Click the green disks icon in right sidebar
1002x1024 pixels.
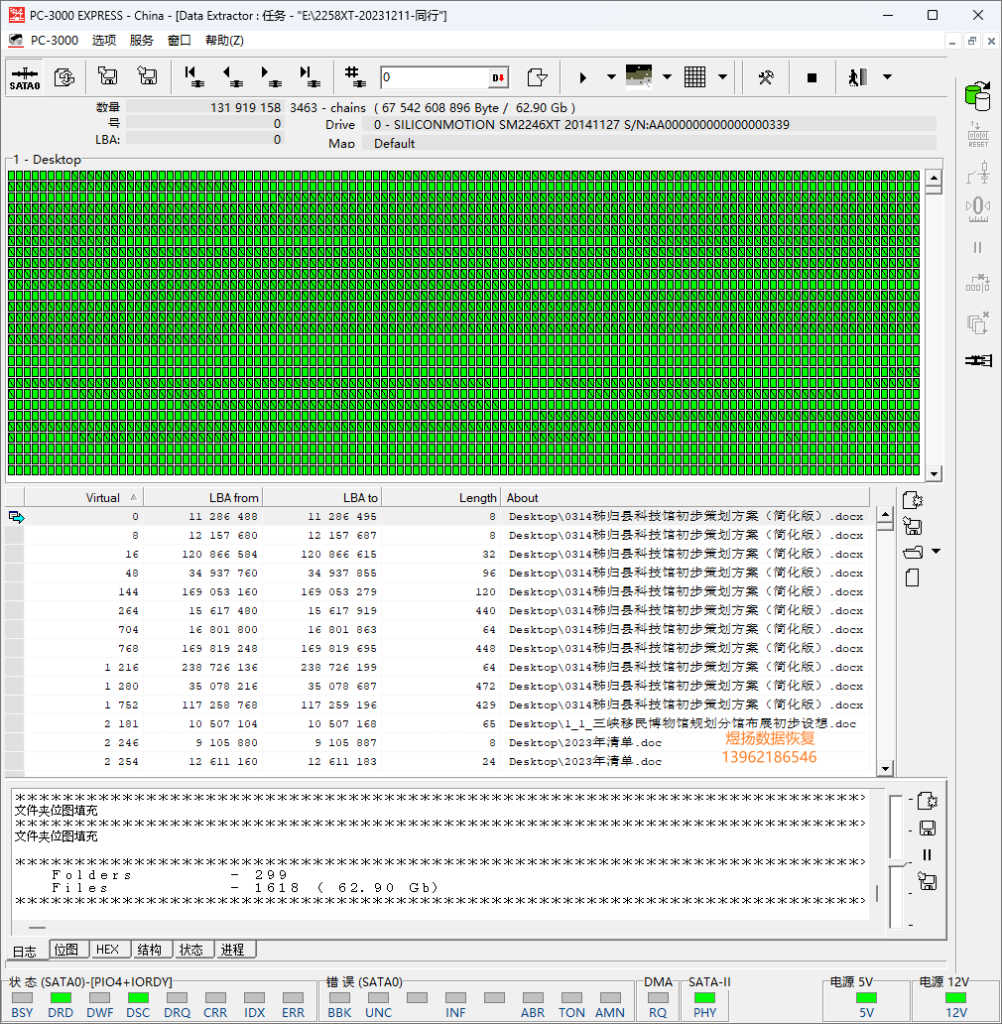[978, 96]
